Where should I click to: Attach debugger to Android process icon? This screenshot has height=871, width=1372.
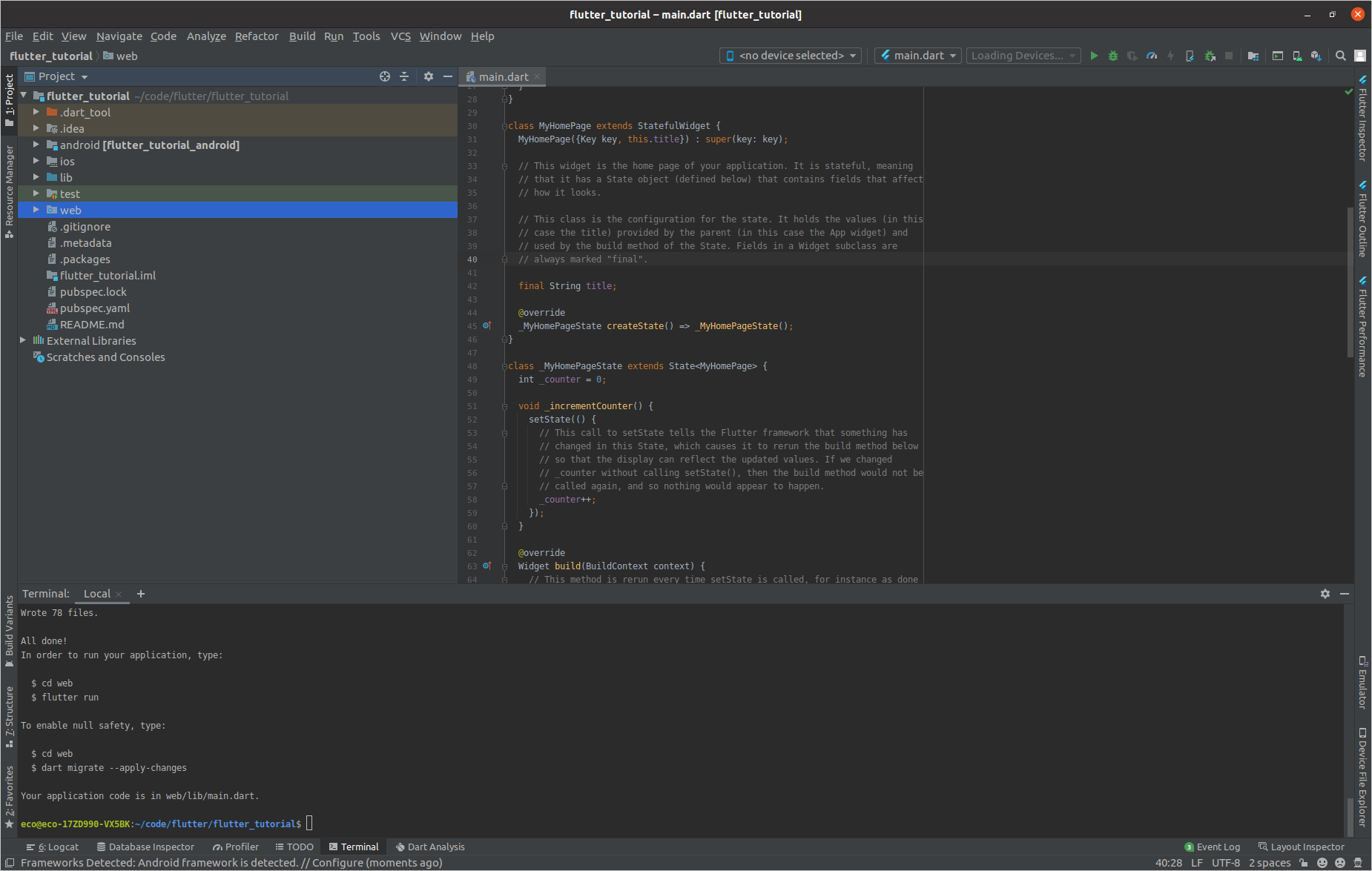1210,56
